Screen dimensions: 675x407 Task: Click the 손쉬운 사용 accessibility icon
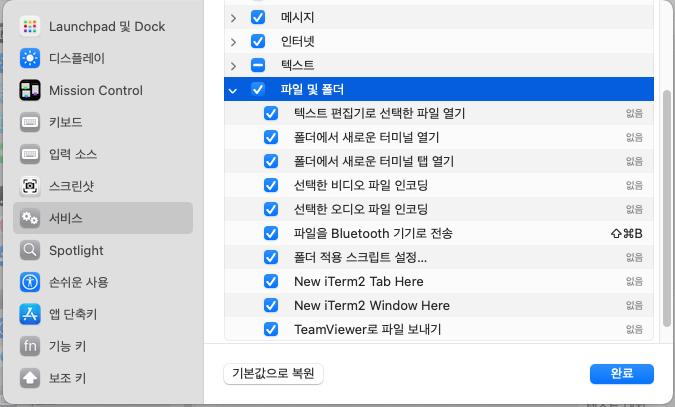[x=30, y=282]
